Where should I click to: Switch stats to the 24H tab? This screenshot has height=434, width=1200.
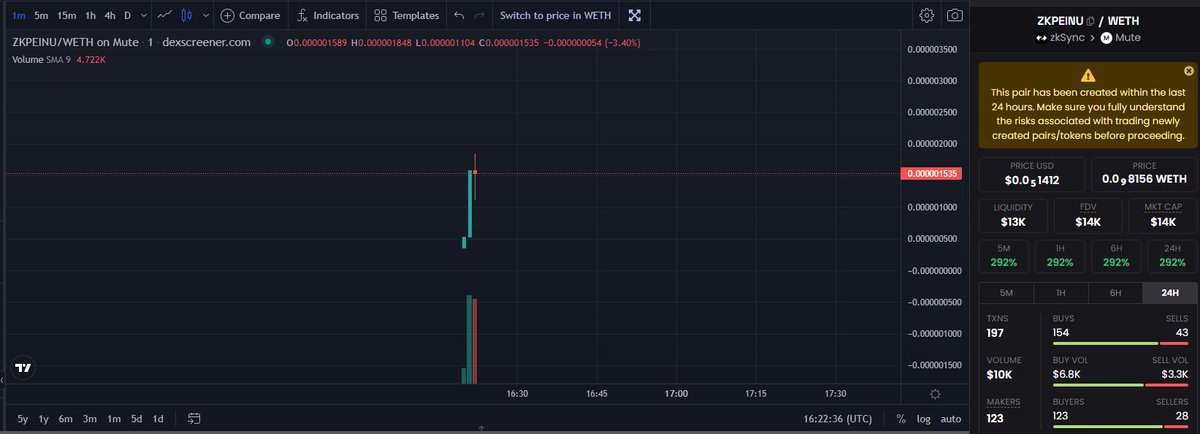pyautogui.click(x=1169, y=293)
